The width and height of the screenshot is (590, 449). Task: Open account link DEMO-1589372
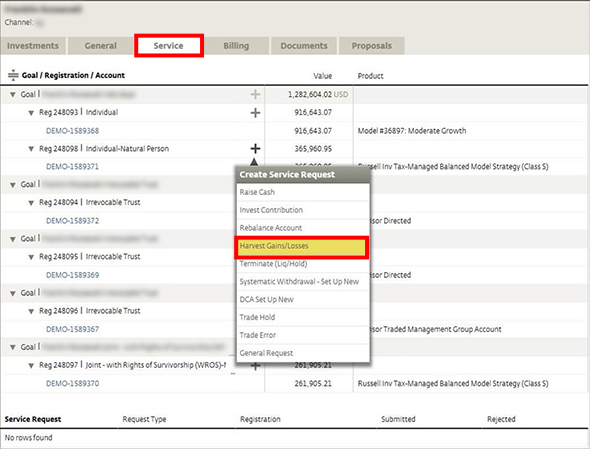(x=73, y=221)
